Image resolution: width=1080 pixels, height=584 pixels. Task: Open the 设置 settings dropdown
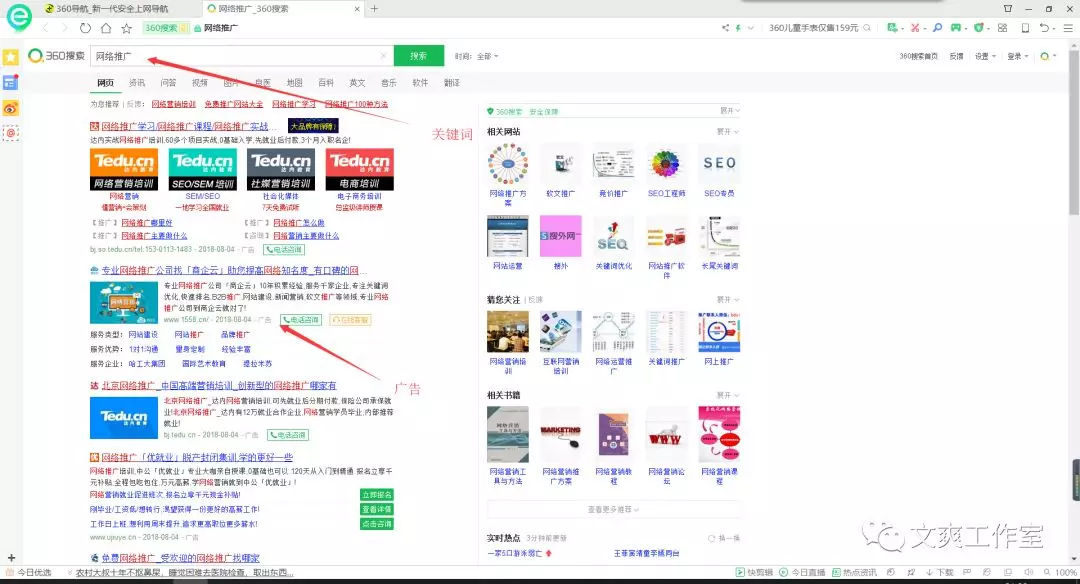click(985, 56)
